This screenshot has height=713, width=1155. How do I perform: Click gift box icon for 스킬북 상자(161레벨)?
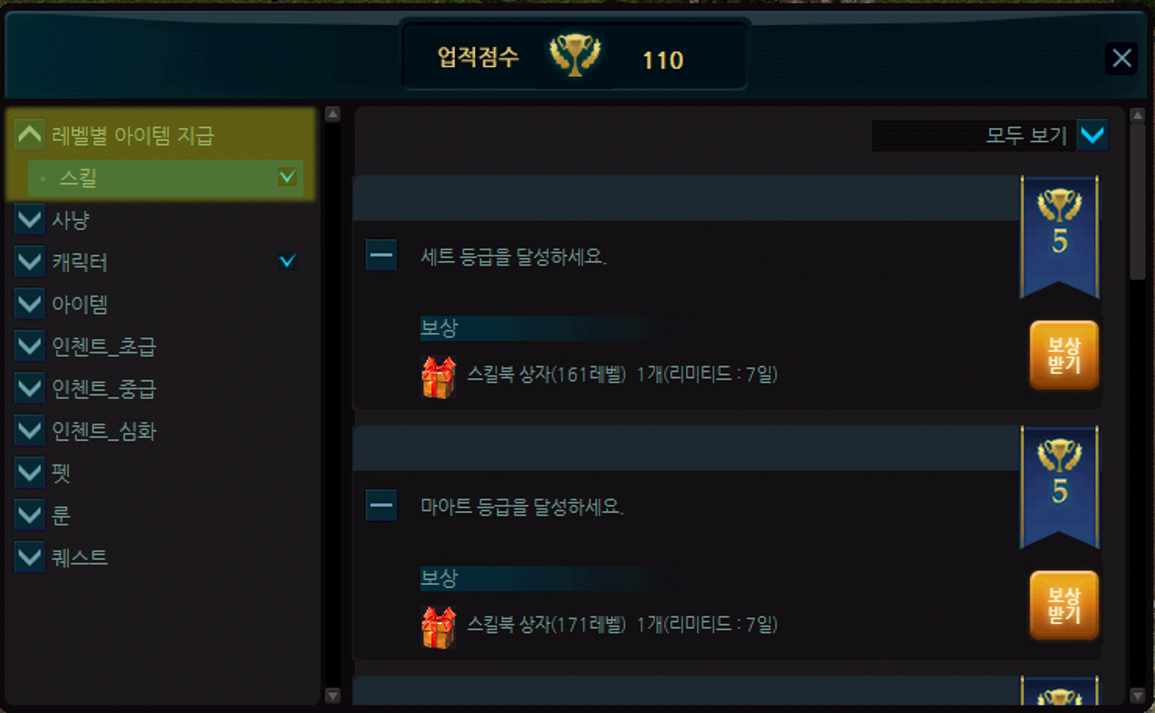(x=438, y=376)
